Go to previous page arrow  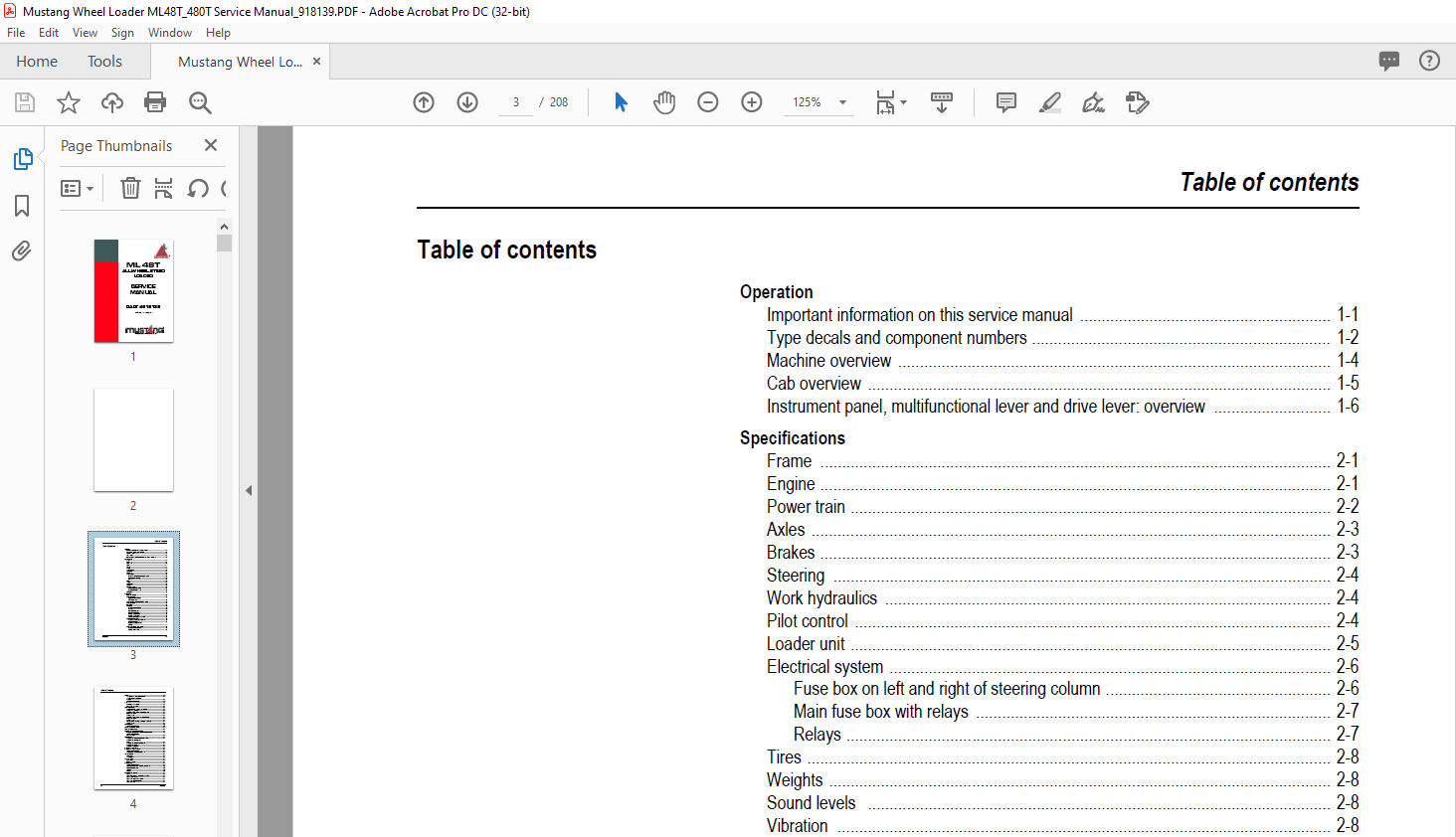pyautogui.click(x=424, y=102)
